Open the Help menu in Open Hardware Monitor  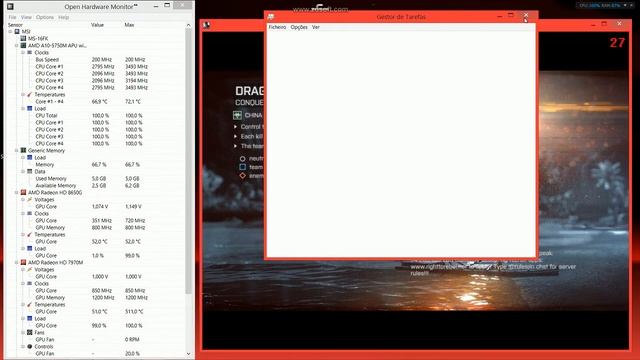[x=63, y=17]
